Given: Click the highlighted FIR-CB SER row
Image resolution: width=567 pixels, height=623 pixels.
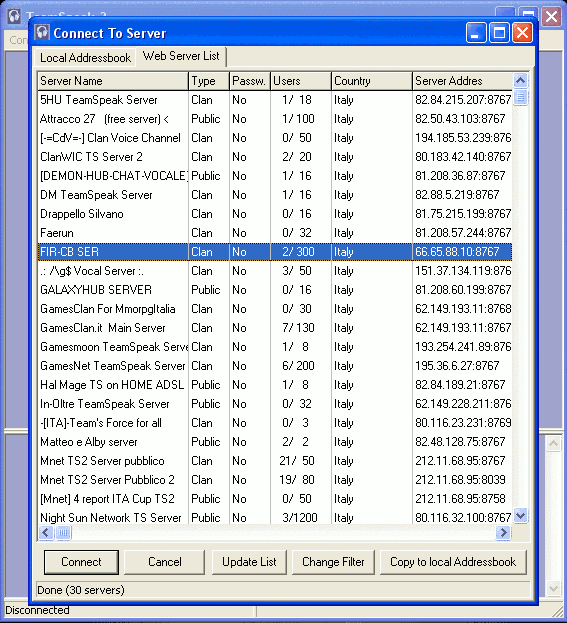Looking at the screenshot, I should tap(275, 252).
